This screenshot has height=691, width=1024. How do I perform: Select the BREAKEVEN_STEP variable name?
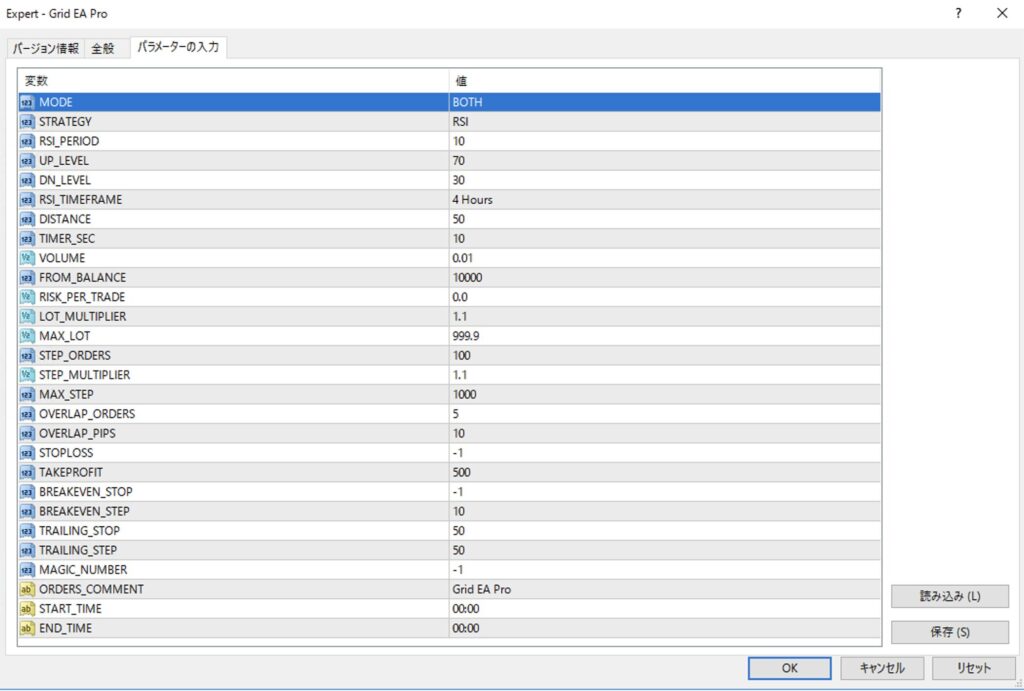coord(84,511)
